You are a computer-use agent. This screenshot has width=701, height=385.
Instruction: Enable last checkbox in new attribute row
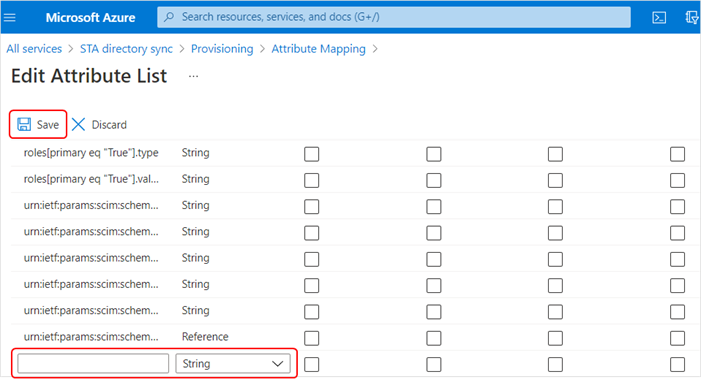[677, 364]
